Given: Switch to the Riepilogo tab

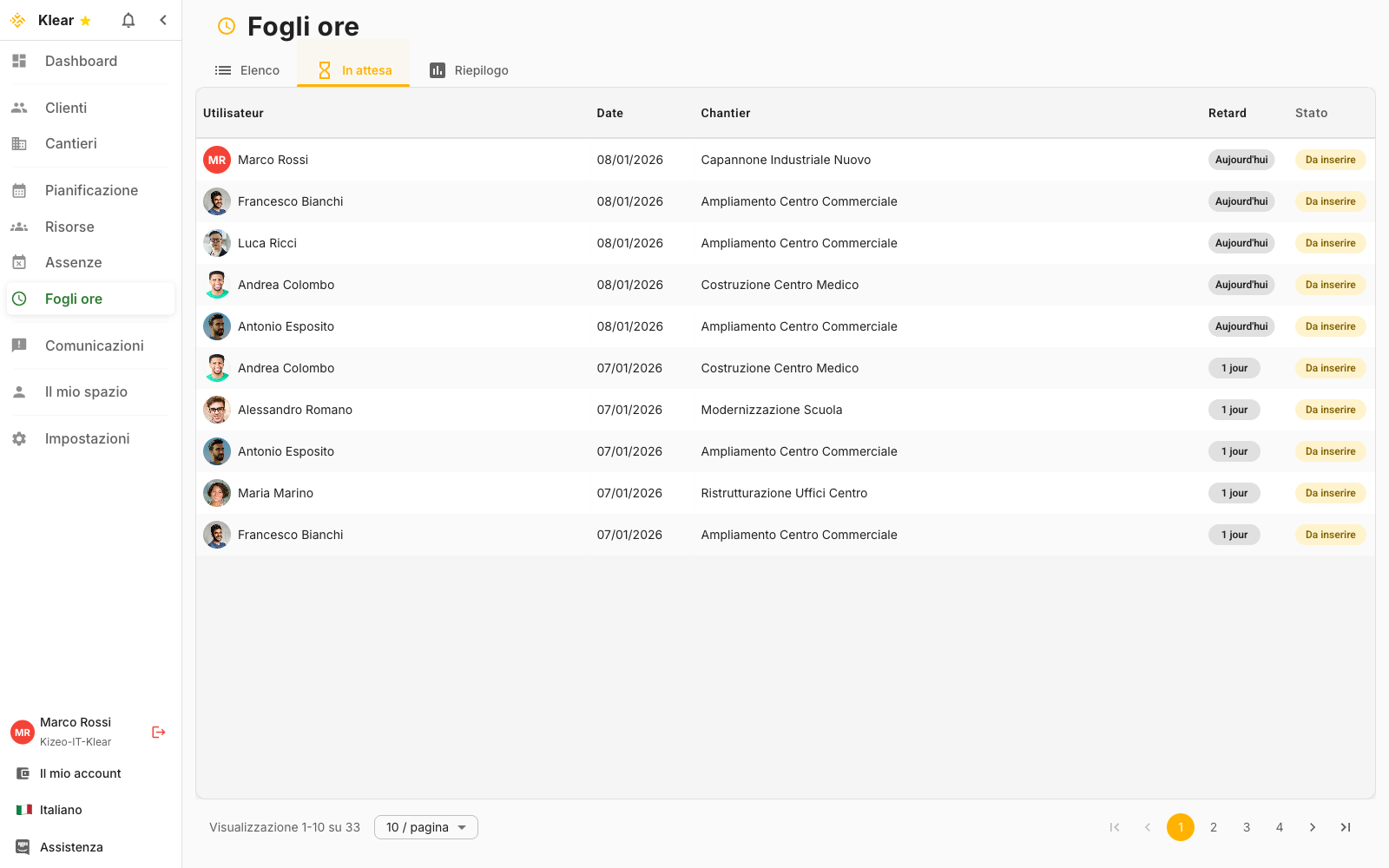Looking at the screenshot, I should [x=470, y=70].
